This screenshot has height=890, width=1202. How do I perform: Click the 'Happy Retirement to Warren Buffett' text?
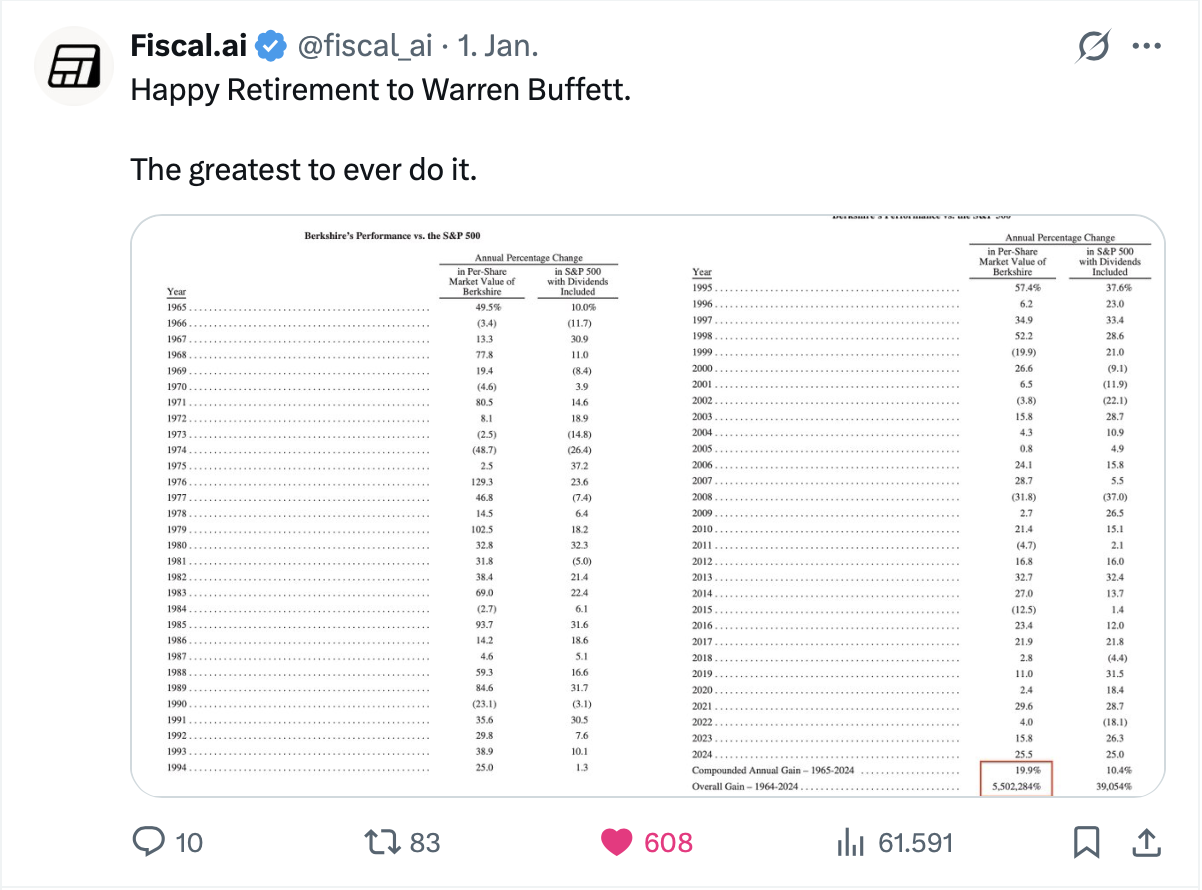click(381, 90)
